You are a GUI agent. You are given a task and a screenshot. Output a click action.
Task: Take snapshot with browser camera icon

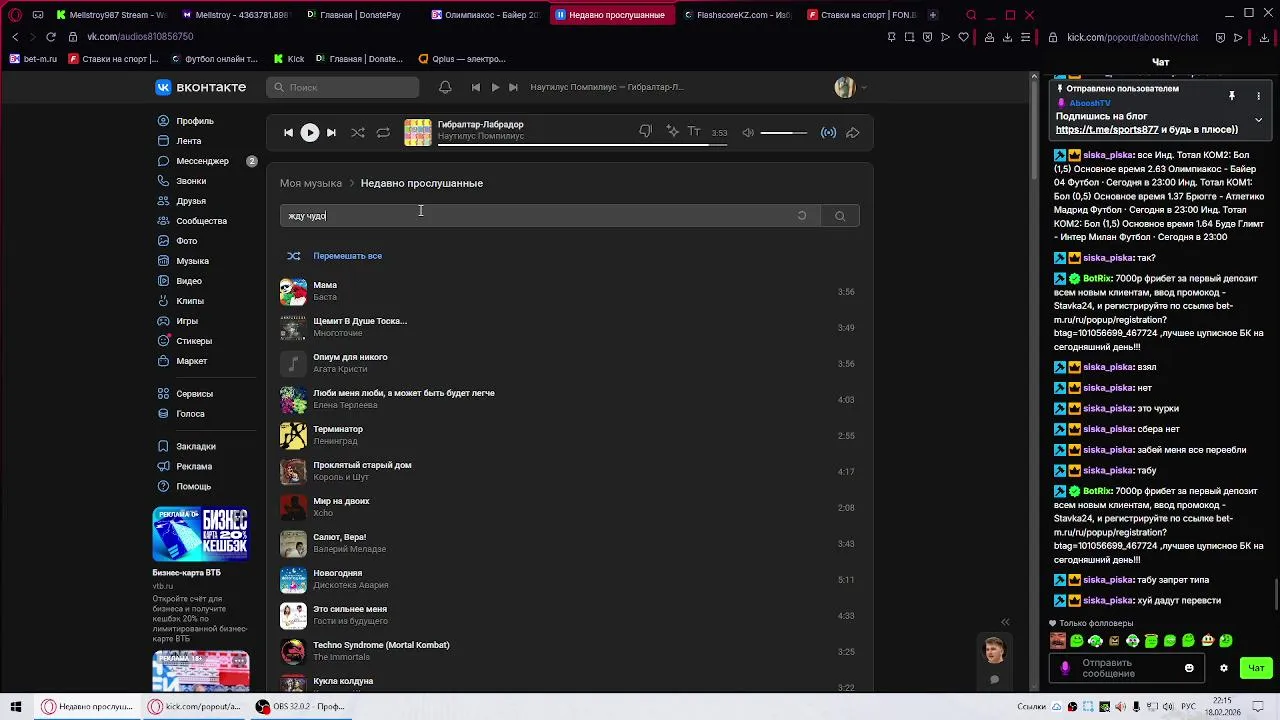pos(909,37)
